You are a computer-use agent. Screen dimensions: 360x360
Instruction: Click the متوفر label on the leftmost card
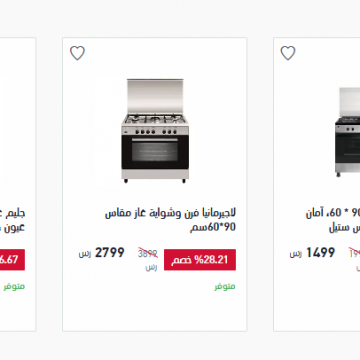(x=14, y=287)
